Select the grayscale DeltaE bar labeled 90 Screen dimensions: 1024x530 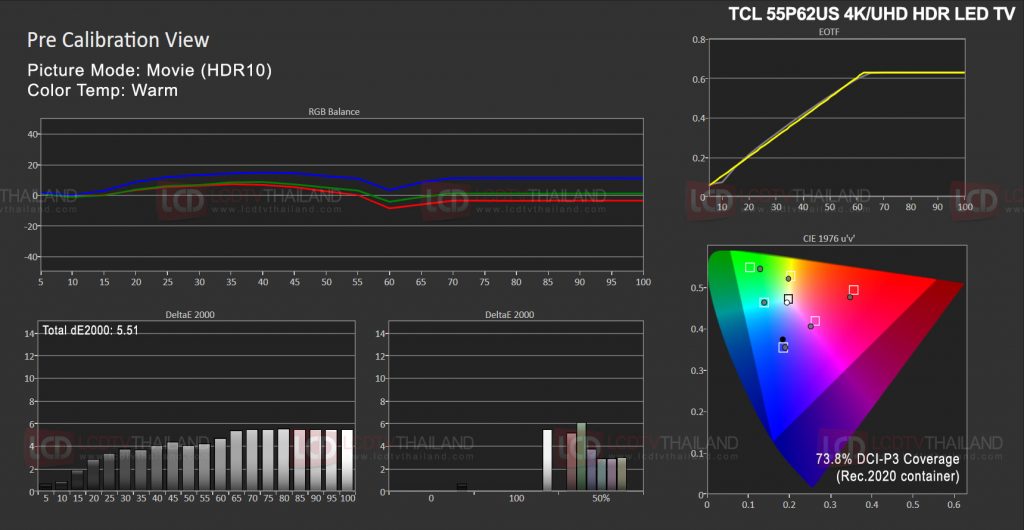(315, 460)
